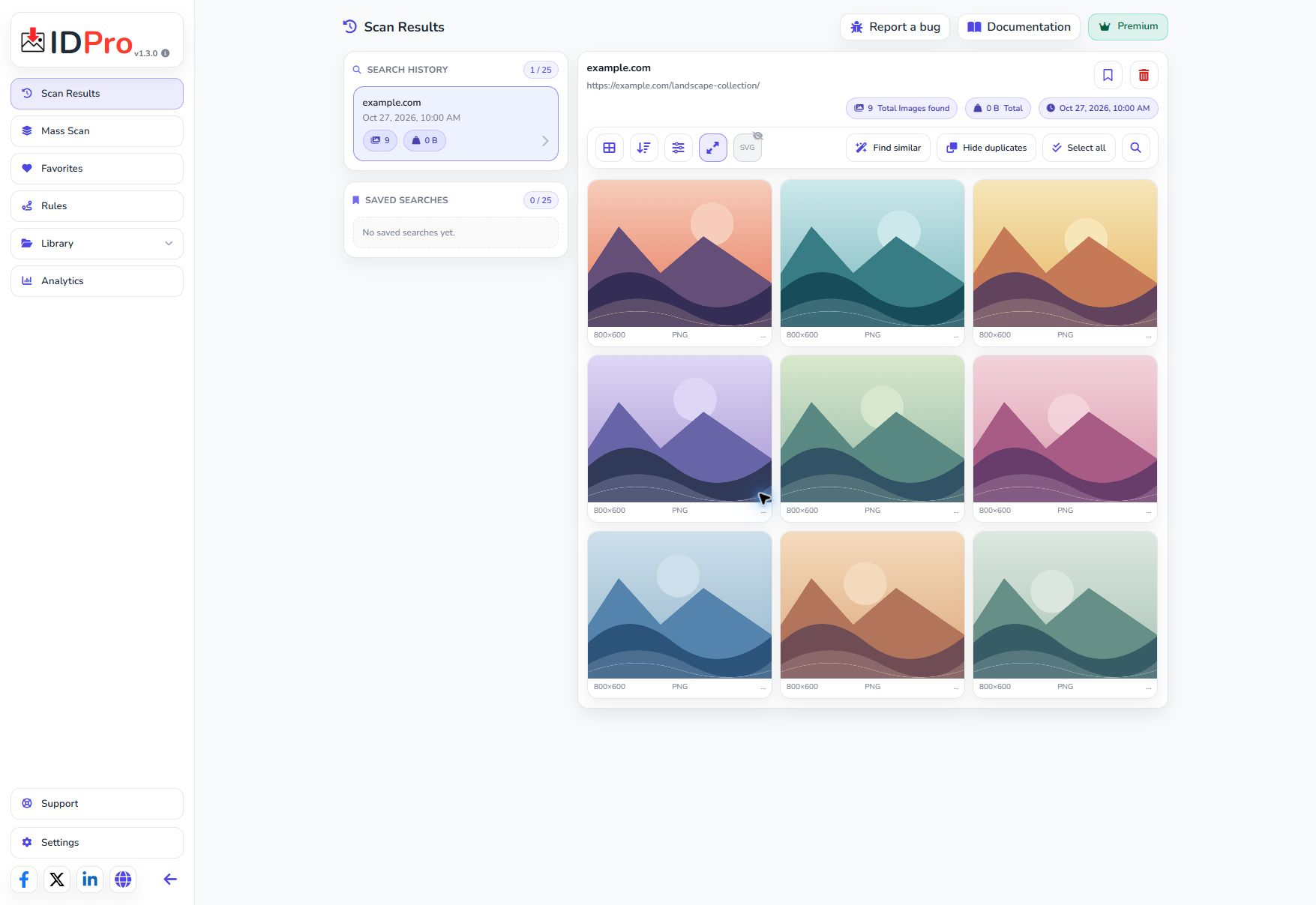Viewport: 1316px width, 905px height.
Task: Switch to grid layout view icon
Action: (609, 148)
